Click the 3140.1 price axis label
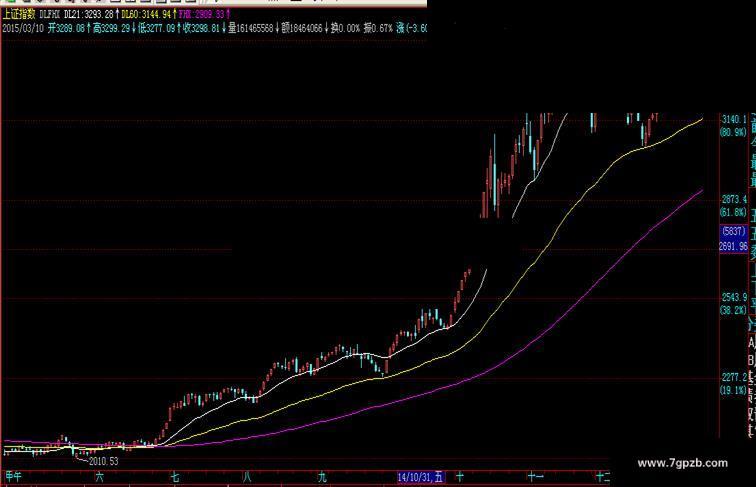756x487 pixels. [734, 119]
